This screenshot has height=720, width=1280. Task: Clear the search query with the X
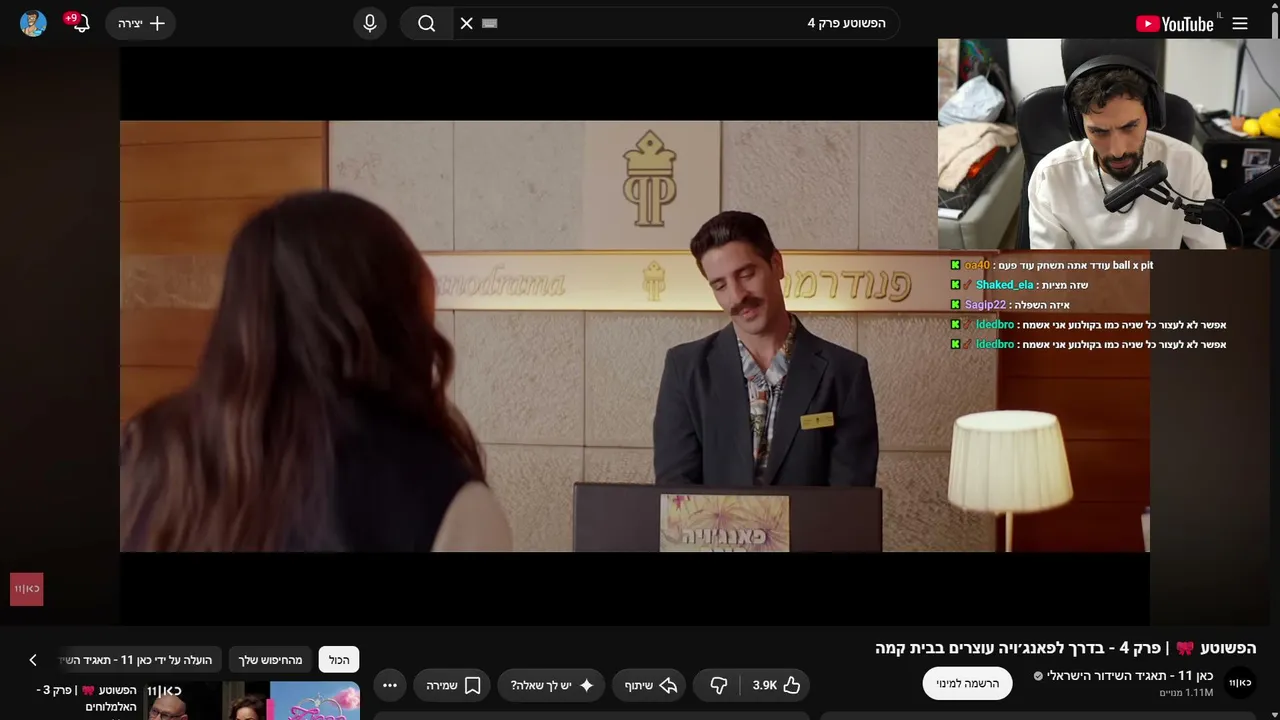[x=466, y=23]
